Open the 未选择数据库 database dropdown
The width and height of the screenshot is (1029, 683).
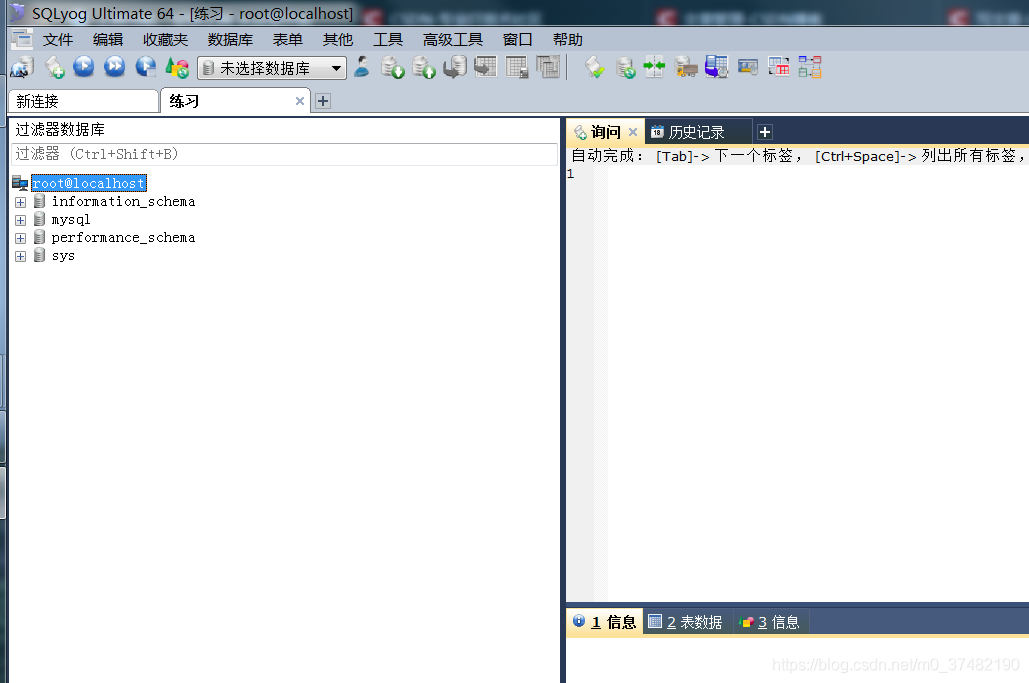272,68
